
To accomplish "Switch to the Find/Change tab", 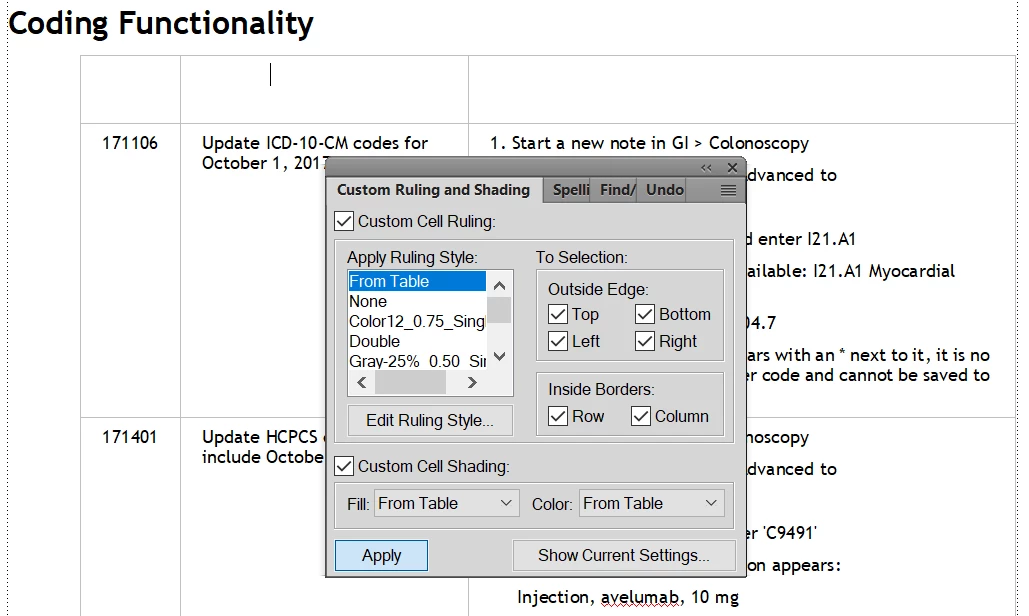I will point(616,190).
